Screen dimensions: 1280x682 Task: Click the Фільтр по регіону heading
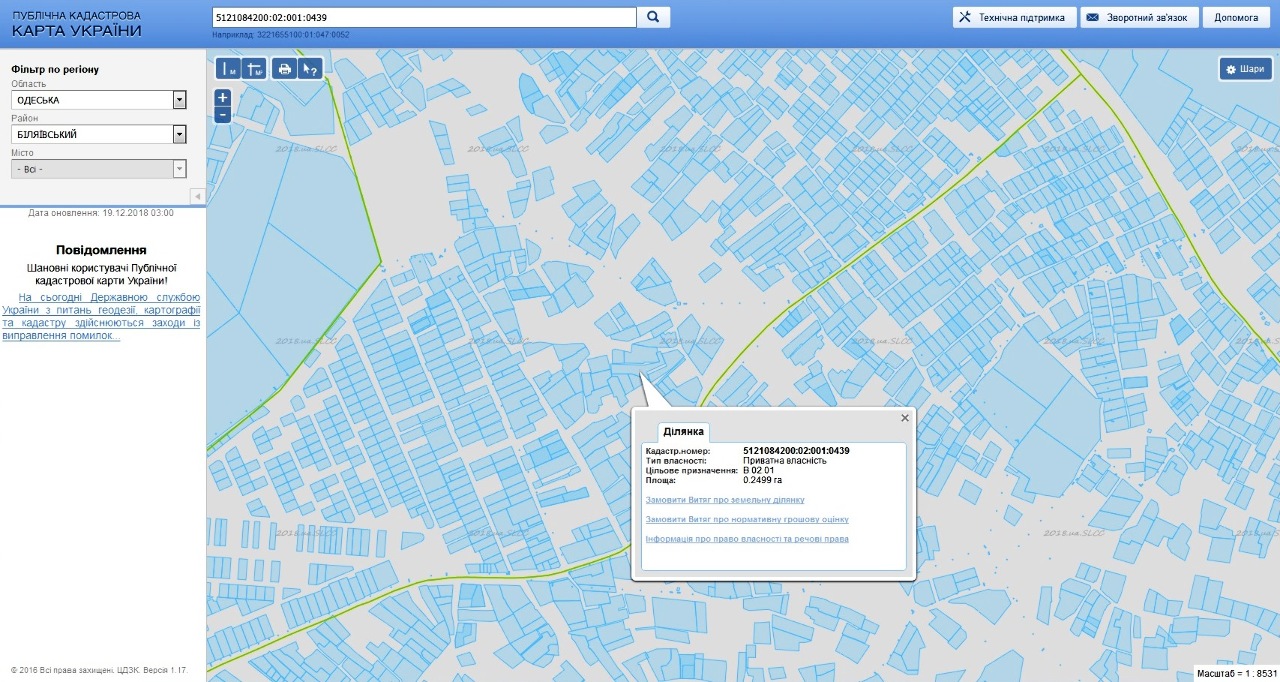[x=55, y=69]
